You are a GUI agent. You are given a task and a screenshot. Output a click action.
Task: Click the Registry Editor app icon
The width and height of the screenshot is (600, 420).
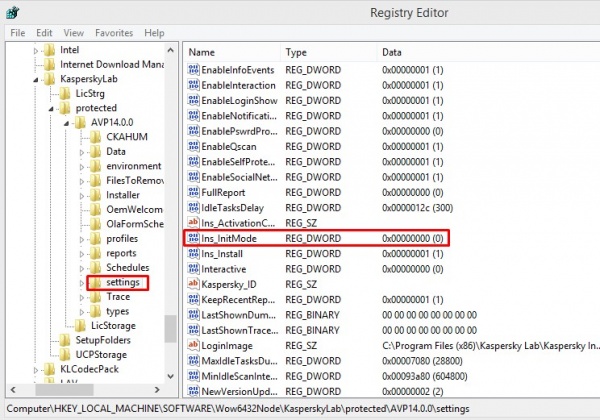pyautogui.click(x=13, y=12)
